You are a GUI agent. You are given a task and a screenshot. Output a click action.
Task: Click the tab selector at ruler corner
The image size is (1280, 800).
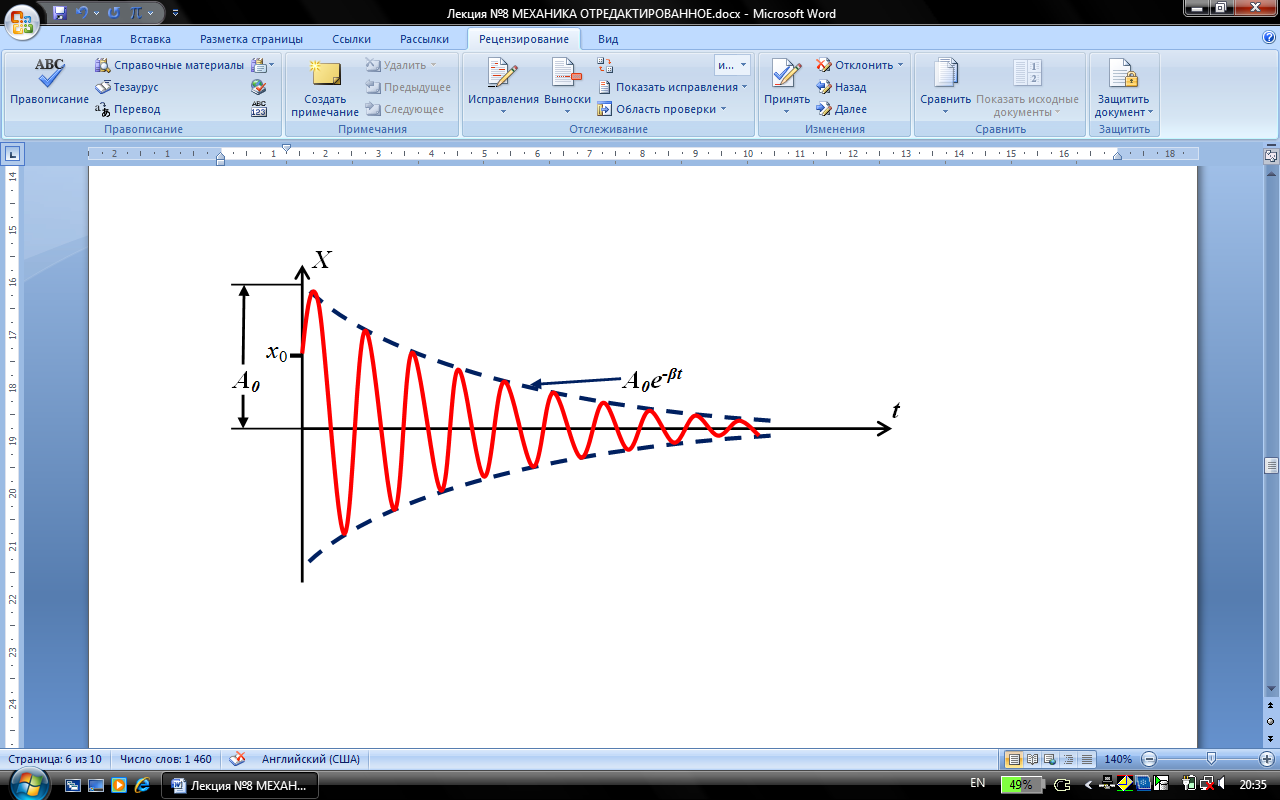click(x=12, y=154)
